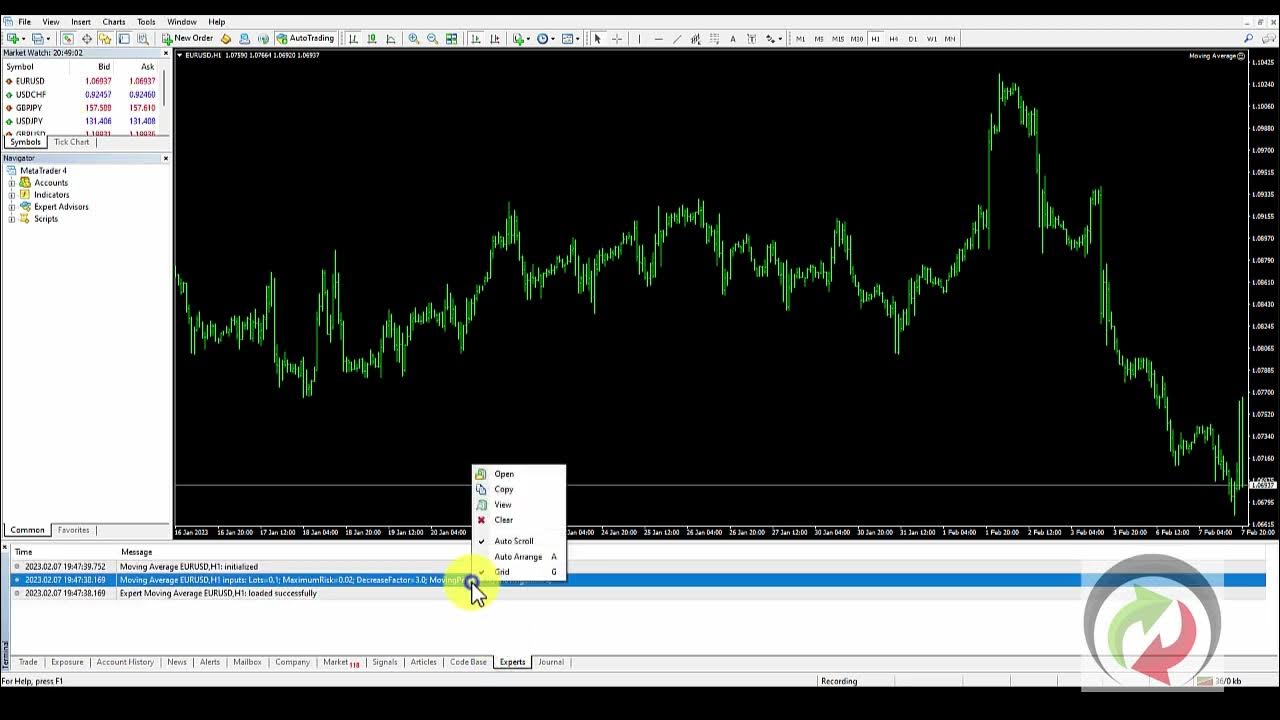The height and width of the screenshot is (720, 1280).
Task: Click the New Order button
Action: click(x=187, y=39)
